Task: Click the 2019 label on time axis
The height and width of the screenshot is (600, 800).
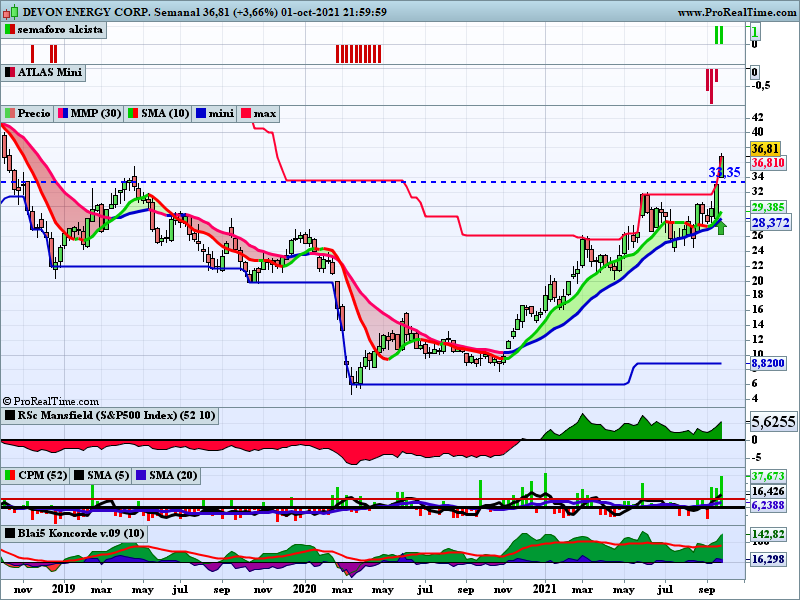Action: point(64,589)
